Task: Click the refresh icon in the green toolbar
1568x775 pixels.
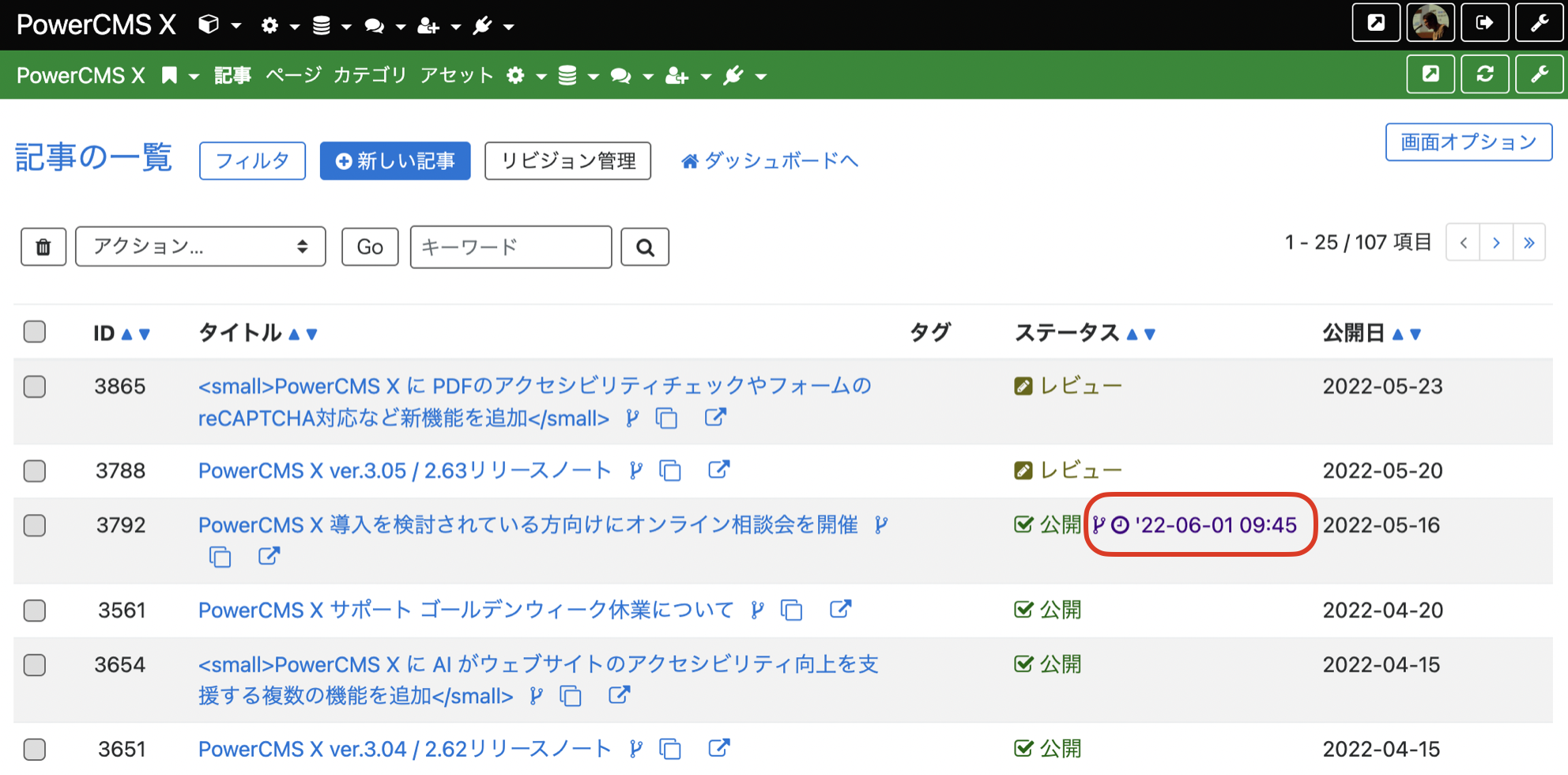Action: point(1484,74)
